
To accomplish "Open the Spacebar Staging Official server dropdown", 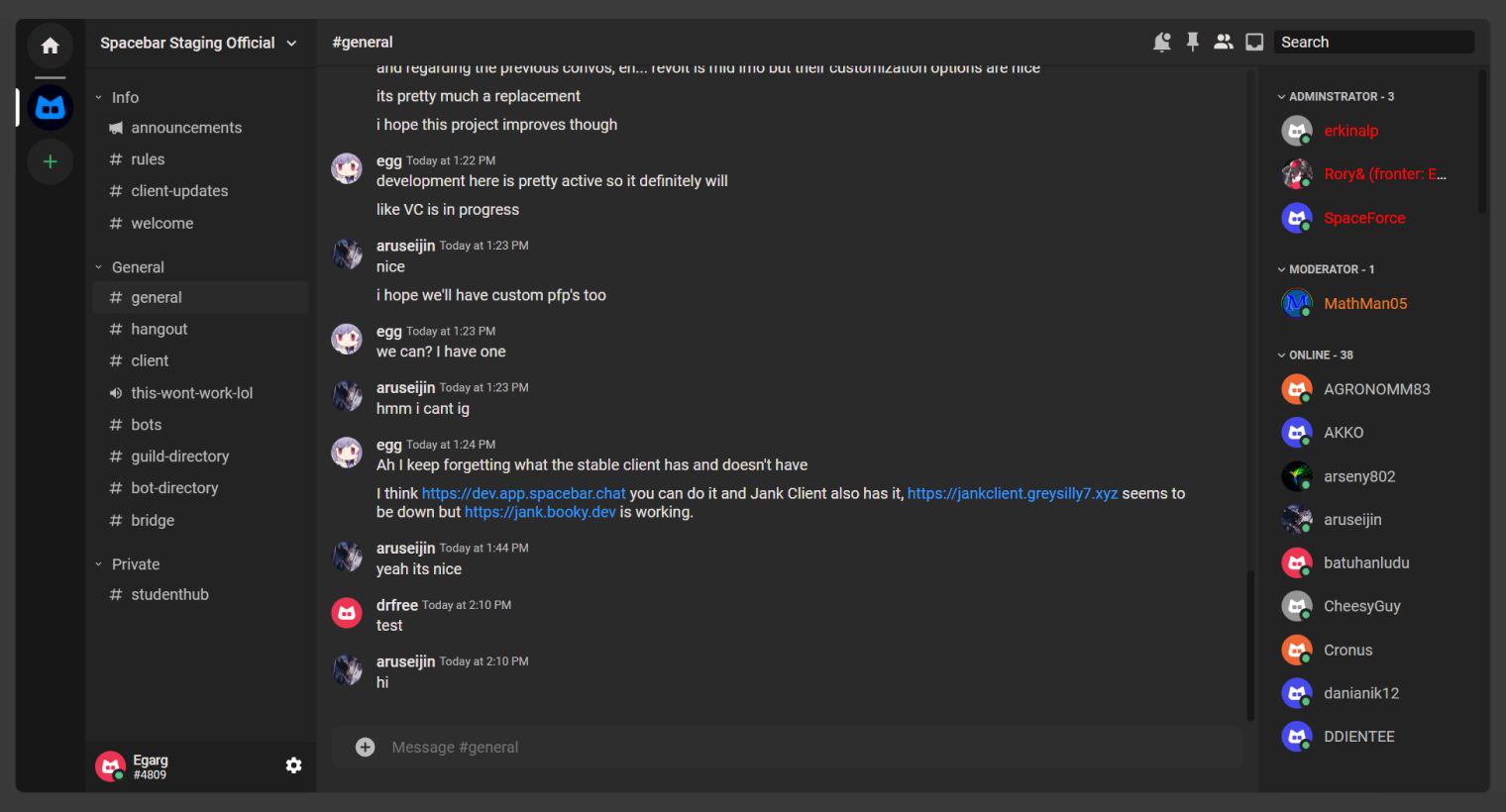I will 199,43.
